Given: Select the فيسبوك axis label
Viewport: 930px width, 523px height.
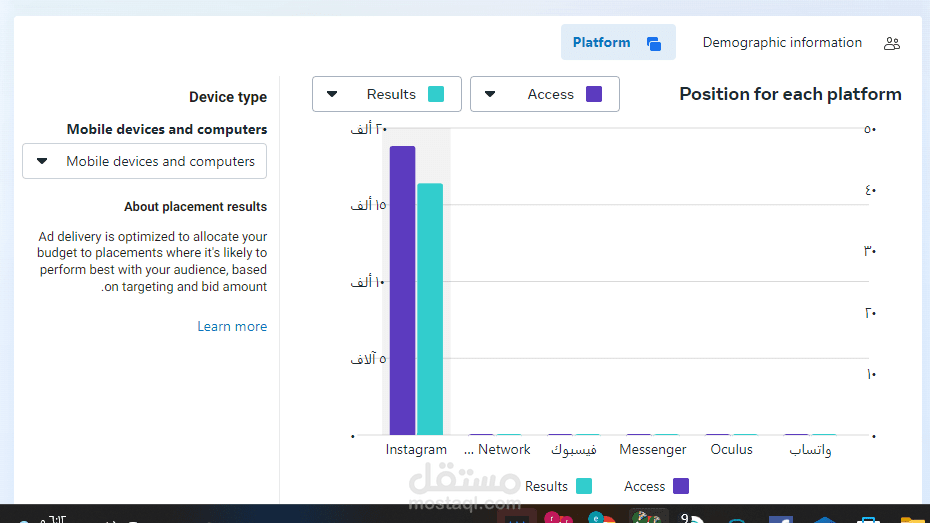Looking at the screenshot, I should pos(574,450).
